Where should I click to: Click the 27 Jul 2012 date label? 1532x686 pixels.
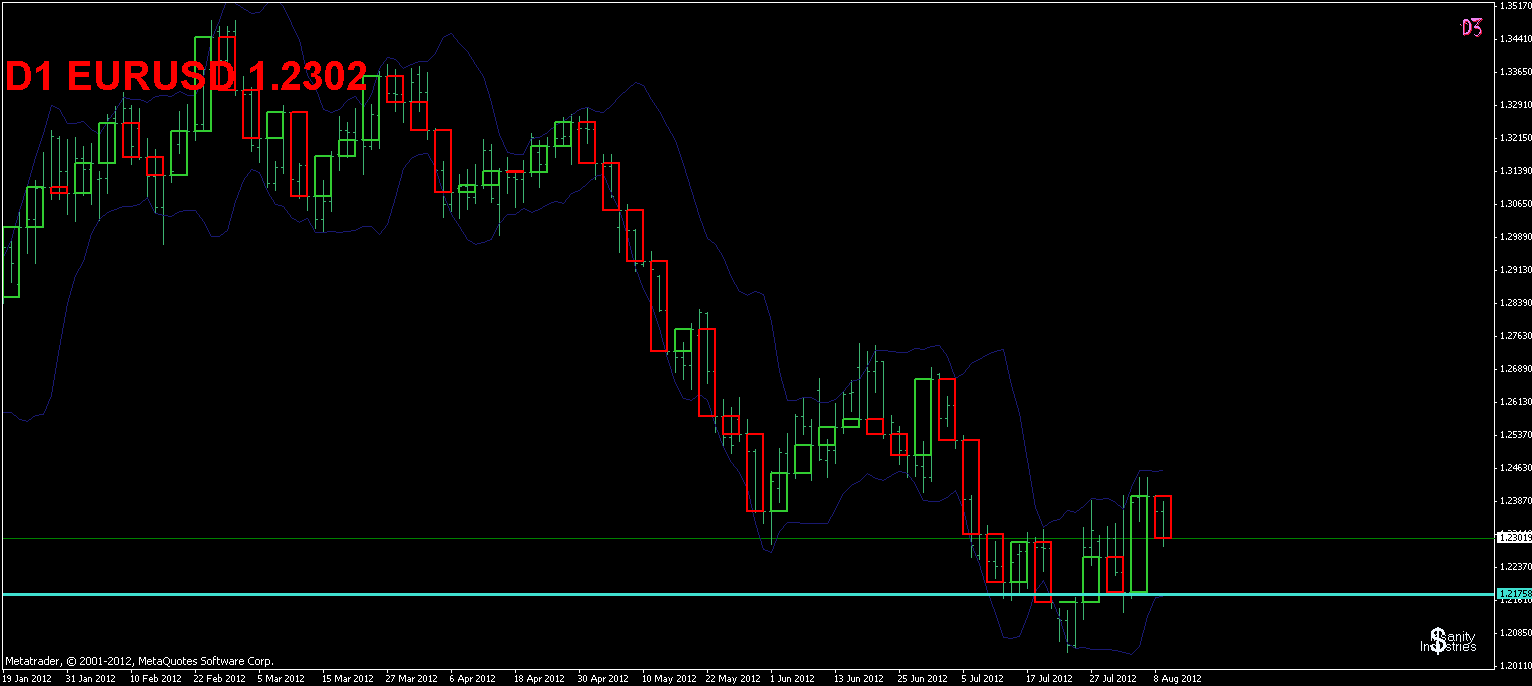coord(1114,678)
